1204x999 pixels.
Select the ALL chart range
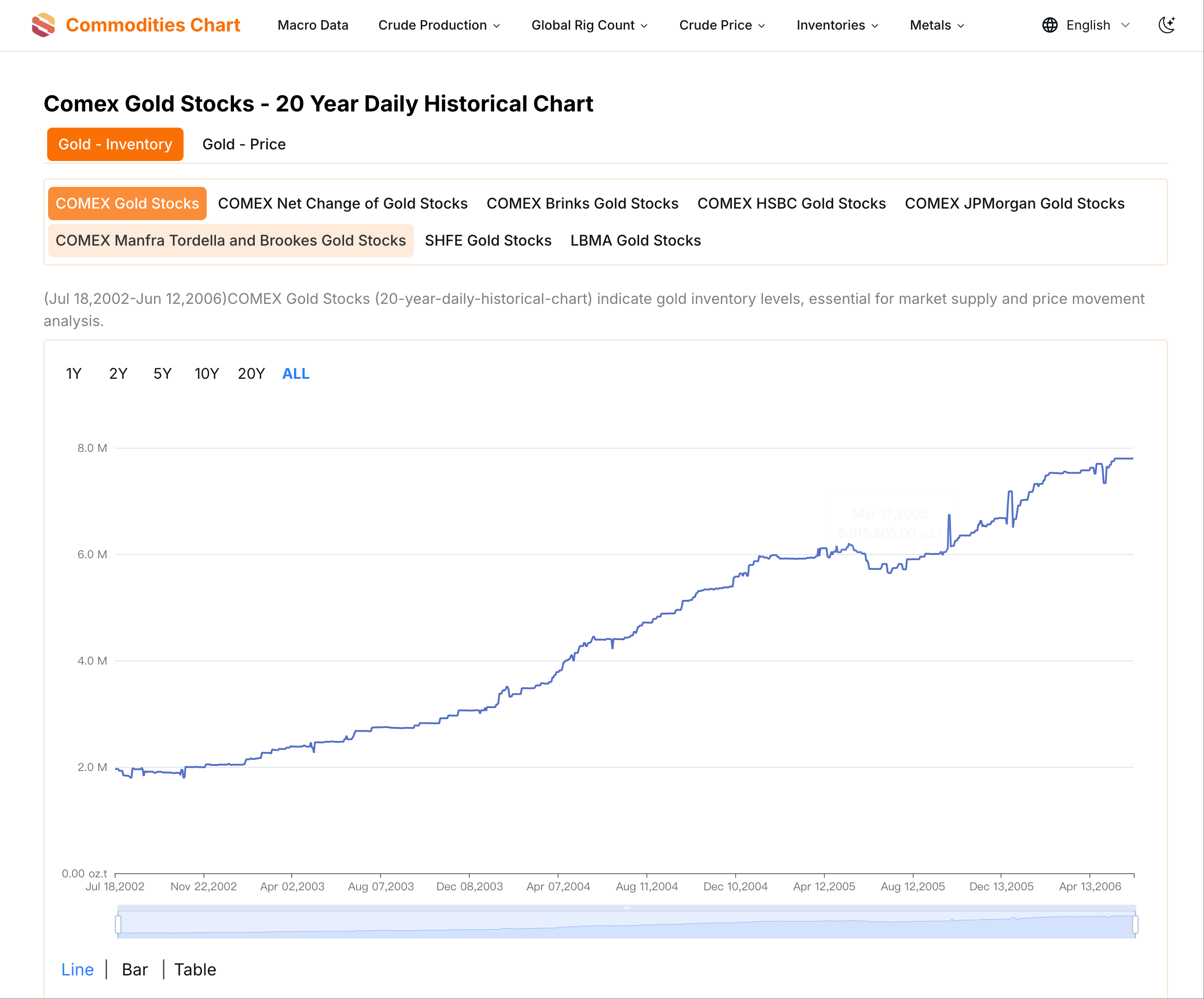296,374
